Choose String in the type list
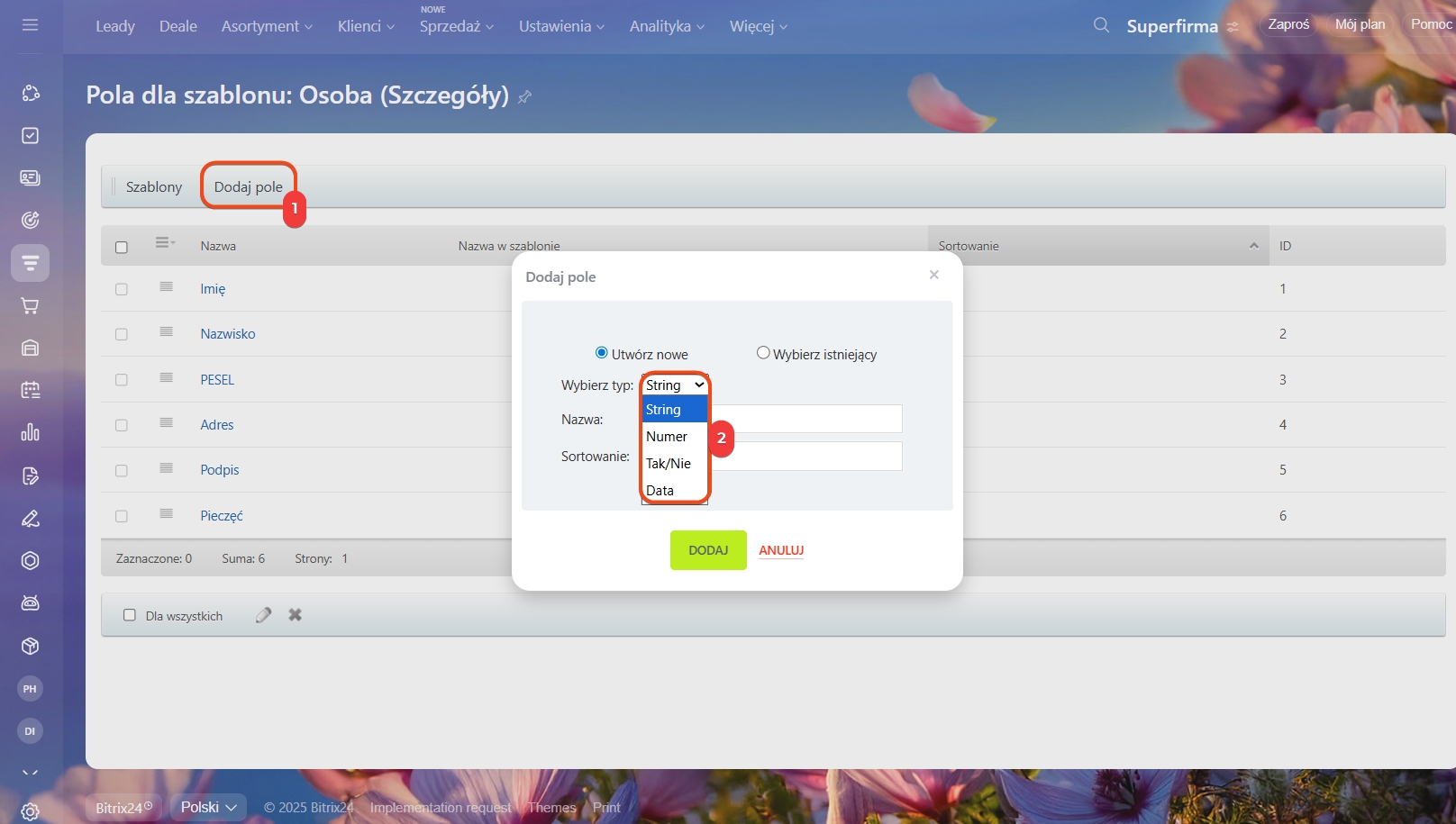Viewport: 1456px width, 824px height. (675, 409)
